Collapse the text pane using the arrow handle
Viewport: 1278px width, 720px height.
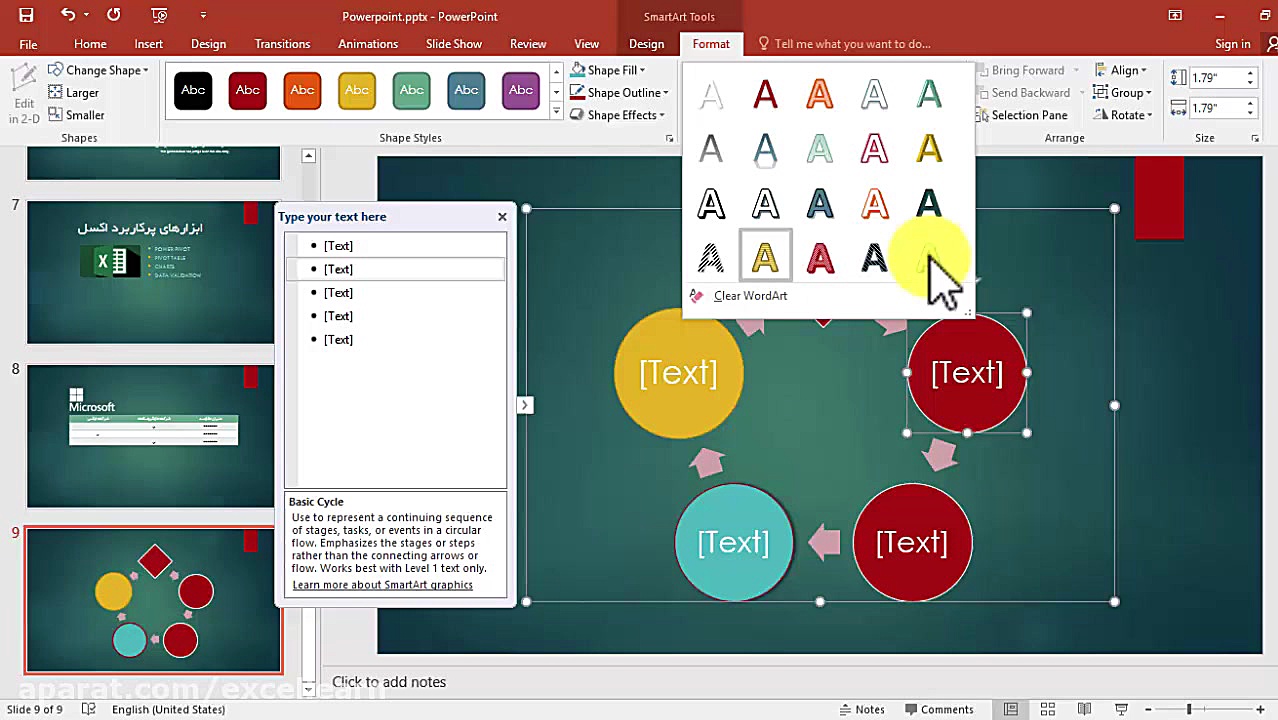click(x=525, y=405)
